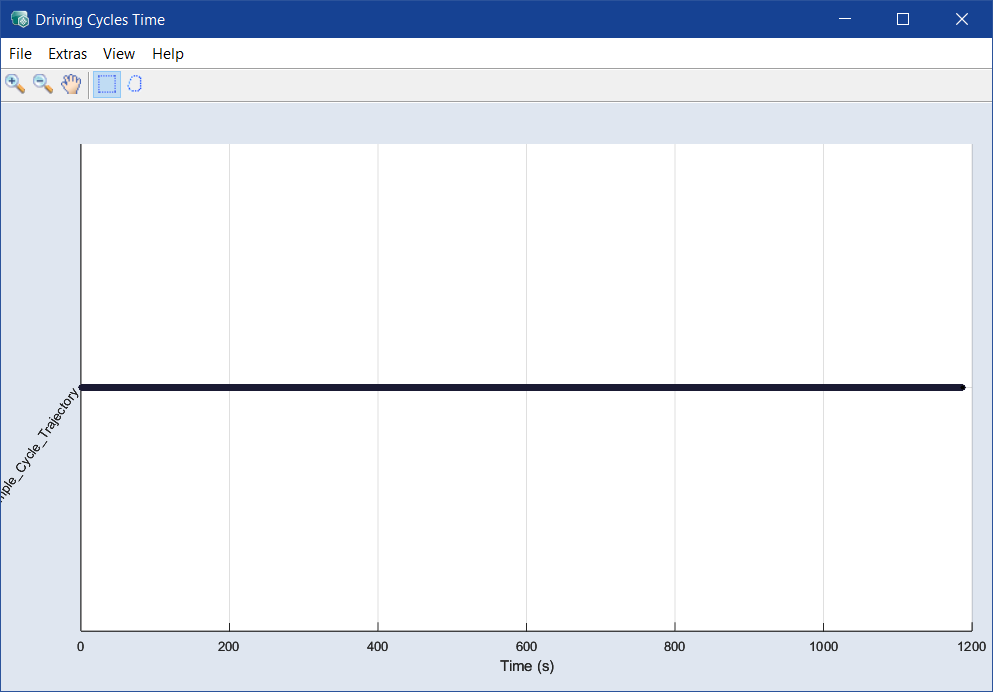Open the Extras menu
The height and width of the screenshot is (692, 993).
click(68, 54)
